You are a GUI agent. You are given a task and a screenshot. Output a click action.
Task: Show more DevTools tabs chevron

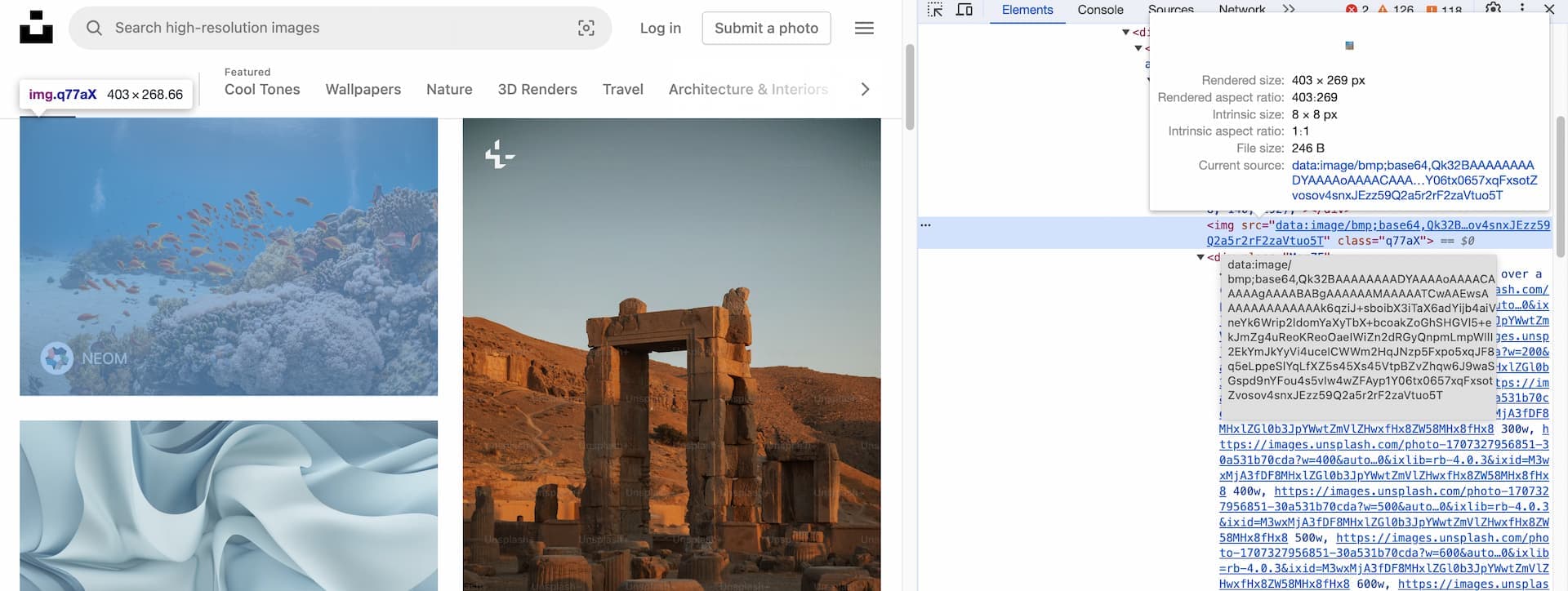pyautogui.click(x=1289, y=10)
